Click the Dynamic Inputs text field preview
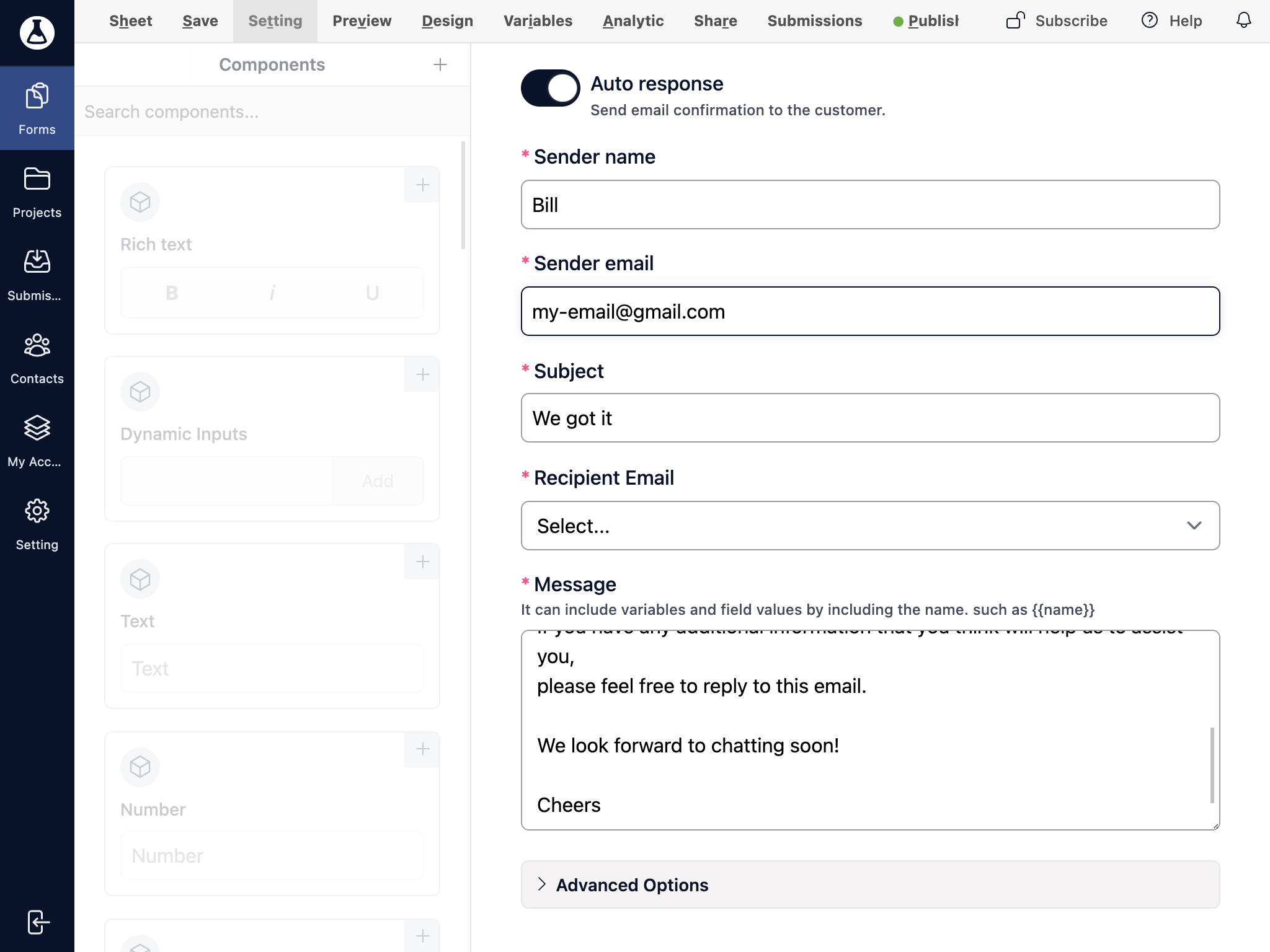The image size is (1270, 952). (x=227, y=481)
